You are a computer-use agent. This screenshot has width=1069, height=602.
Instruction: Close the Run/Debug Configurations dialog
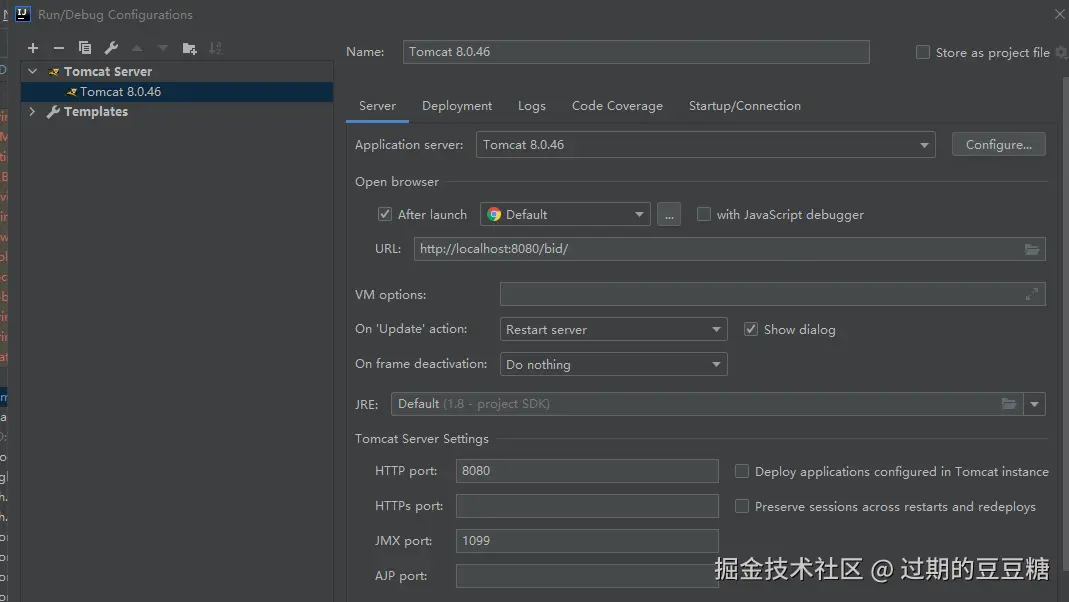coord(1059,14)
